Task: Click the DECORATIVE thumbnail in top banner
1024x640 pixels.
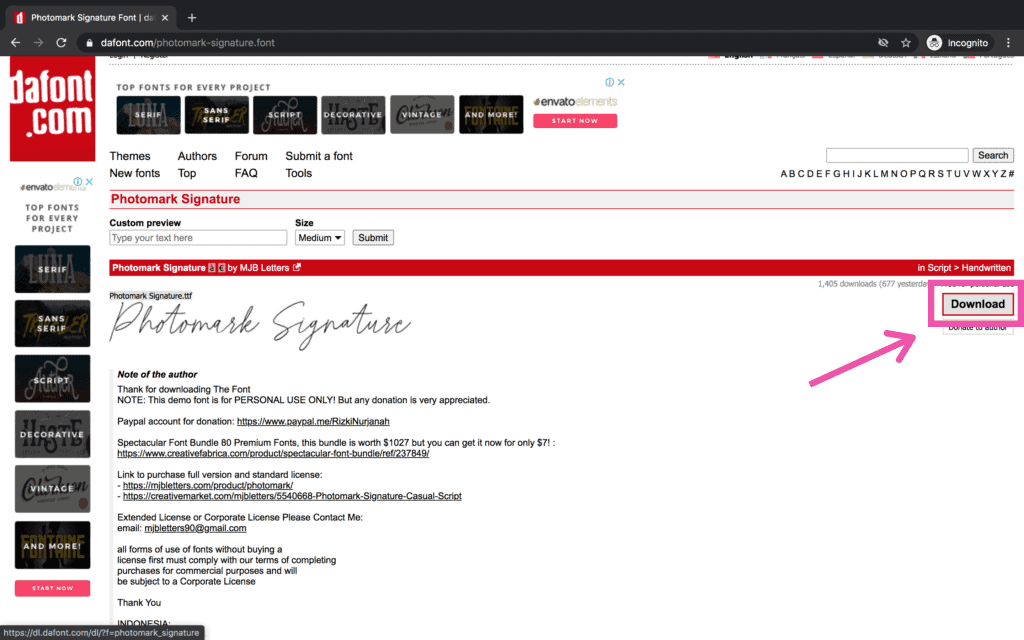Action: [x=353, y=115]
